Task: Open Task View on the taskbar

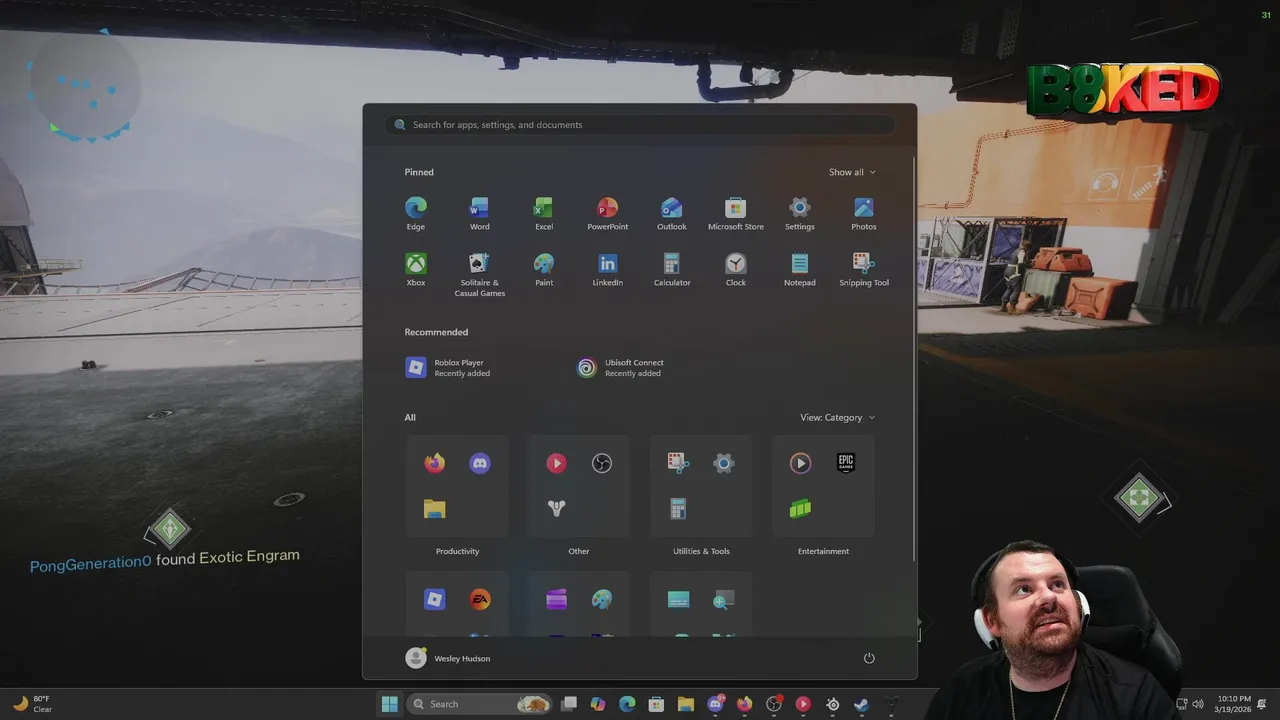Action: (569, 704)
